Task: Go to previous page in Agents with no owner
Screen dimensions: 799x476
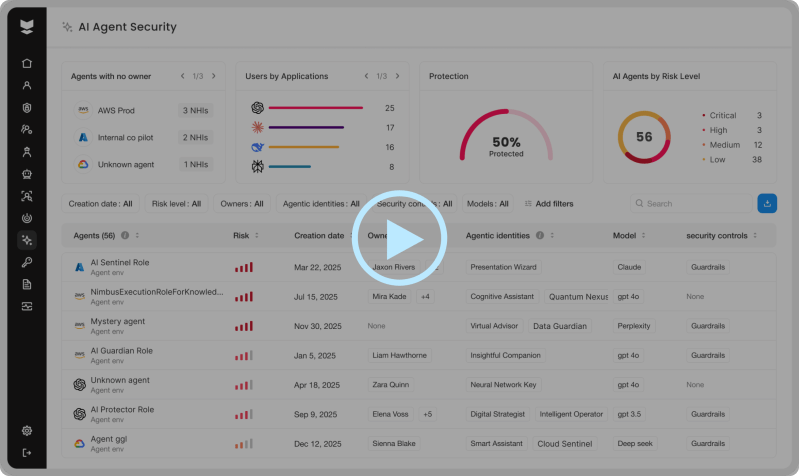Action: click(182, 76)
